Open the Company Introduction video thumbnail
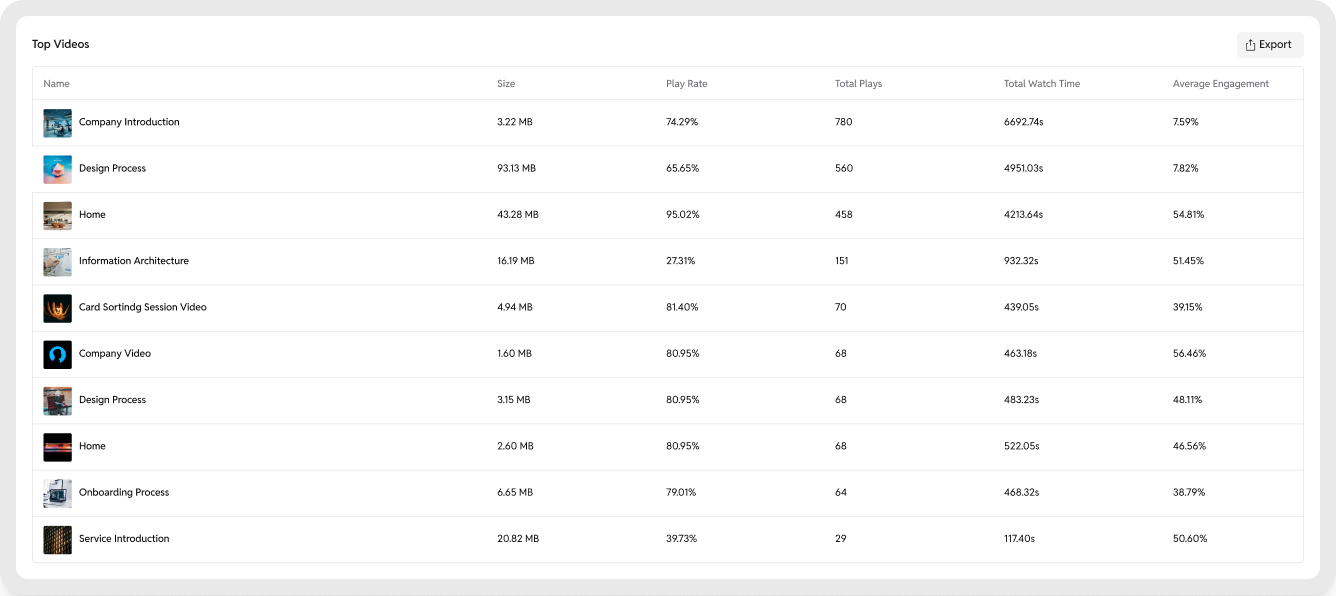This screenshot has height=596, width=1336. point(57,122)
